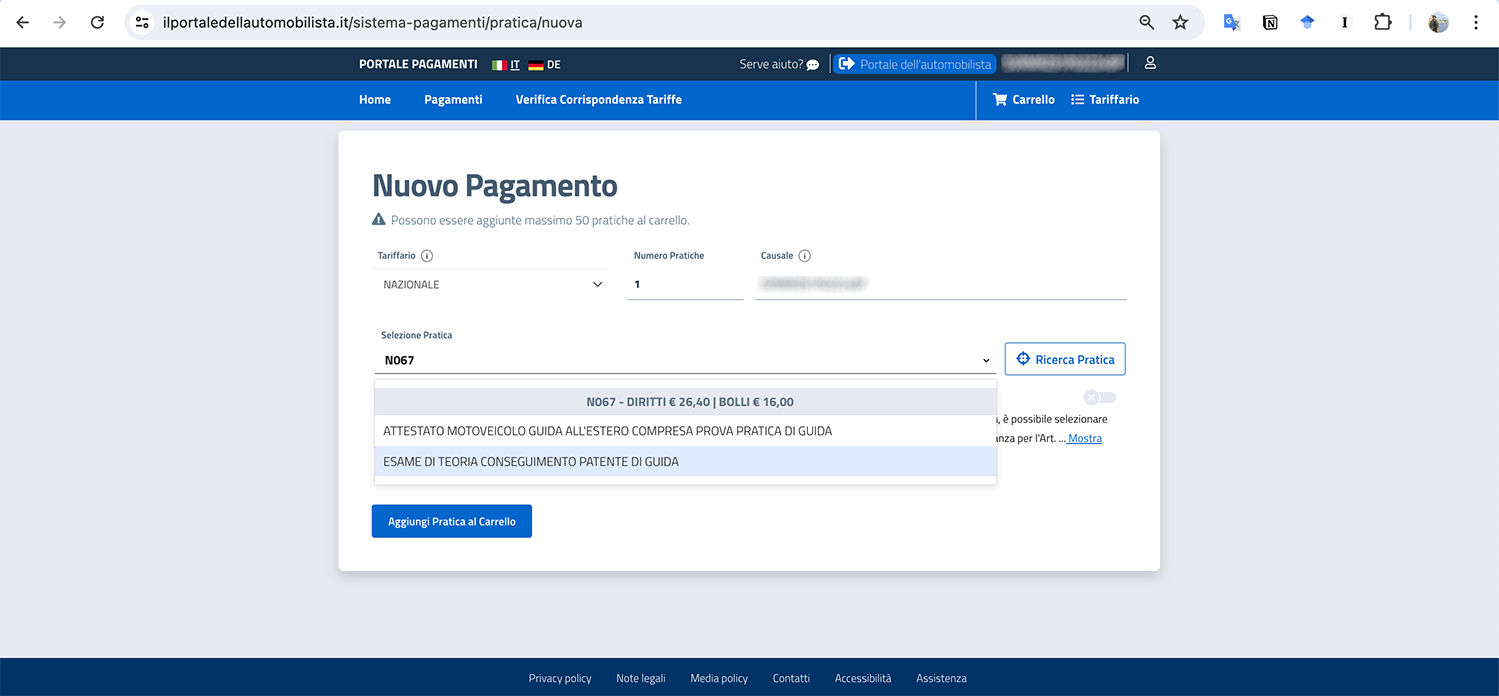Screen dimensions: 1499x696
Task: Click the Serve aiuto chat icon
Action: (812, 65)
